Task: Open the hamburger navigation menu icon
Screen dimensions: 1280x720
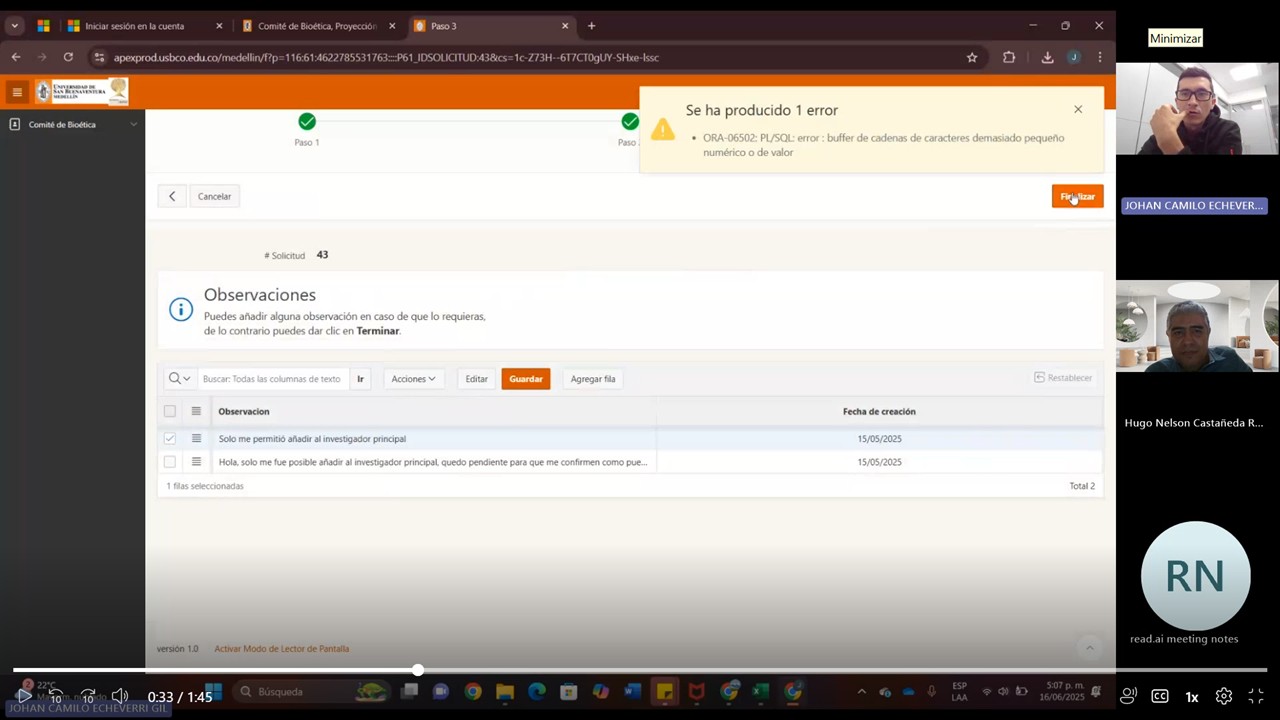Action: click(x=17, y=92)
